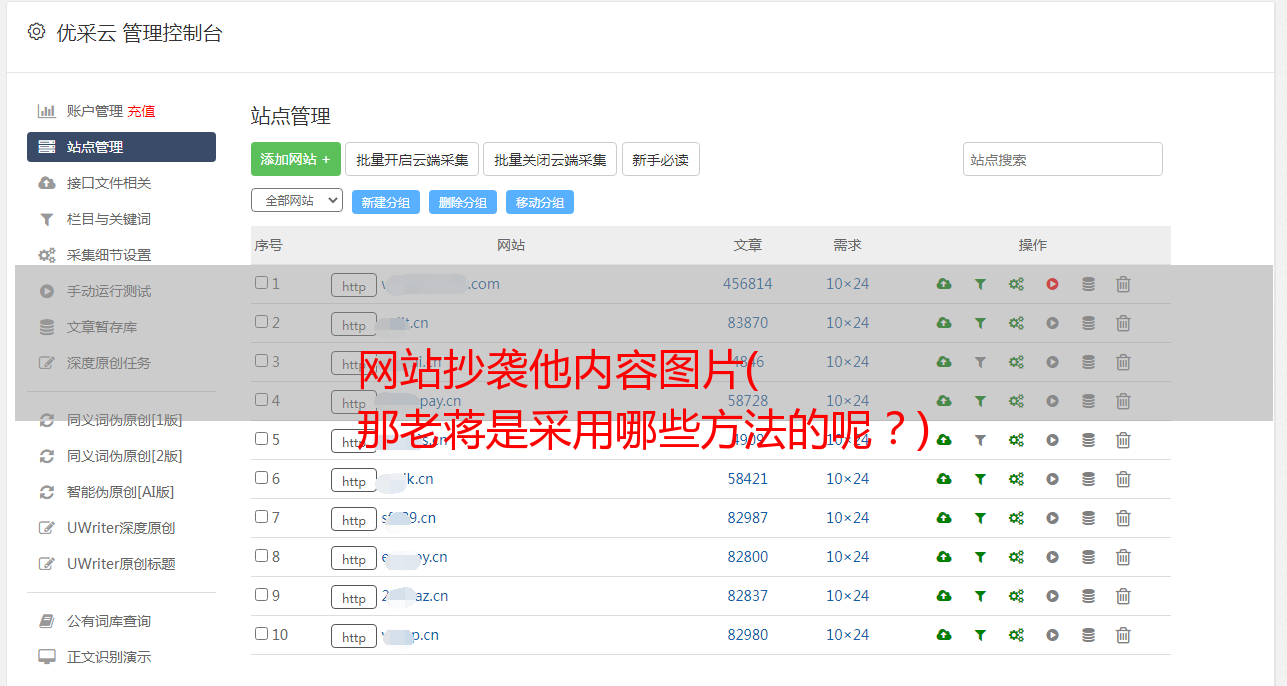This screenshot has width=1287, height=686.
Task: Delete site 10 via its trash icon
Action: pyautogui.click(x=1123, y=635)
